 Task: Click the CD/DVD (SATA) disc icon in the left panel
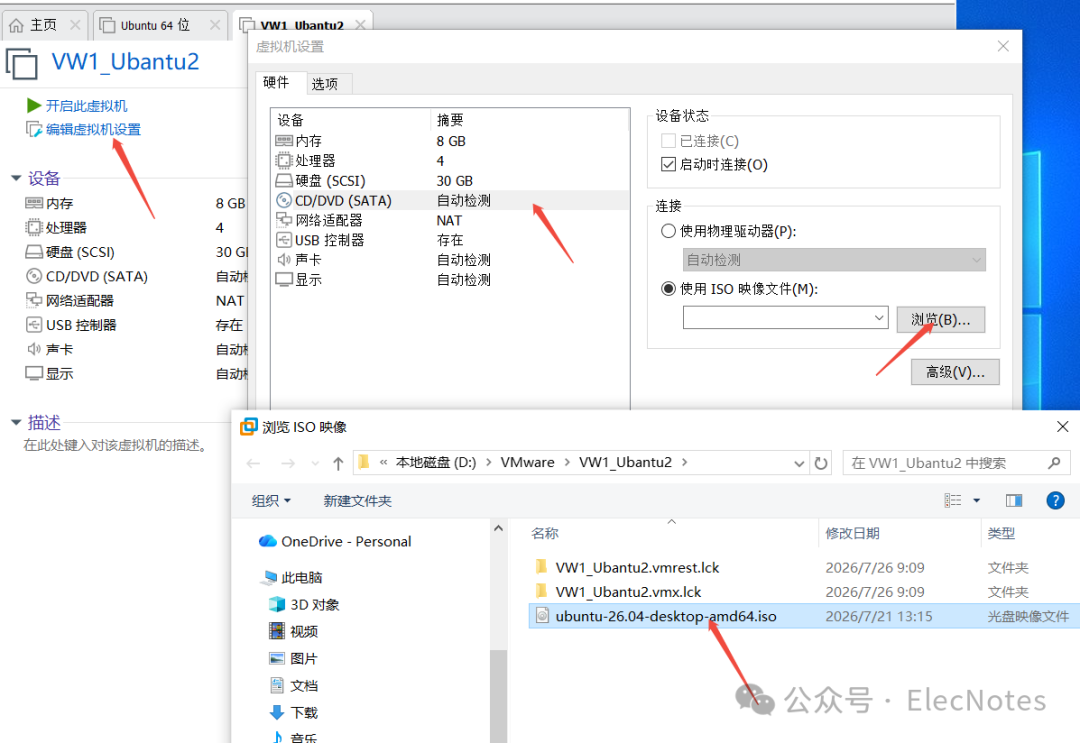pyautogui.click(x=34, y=276)
